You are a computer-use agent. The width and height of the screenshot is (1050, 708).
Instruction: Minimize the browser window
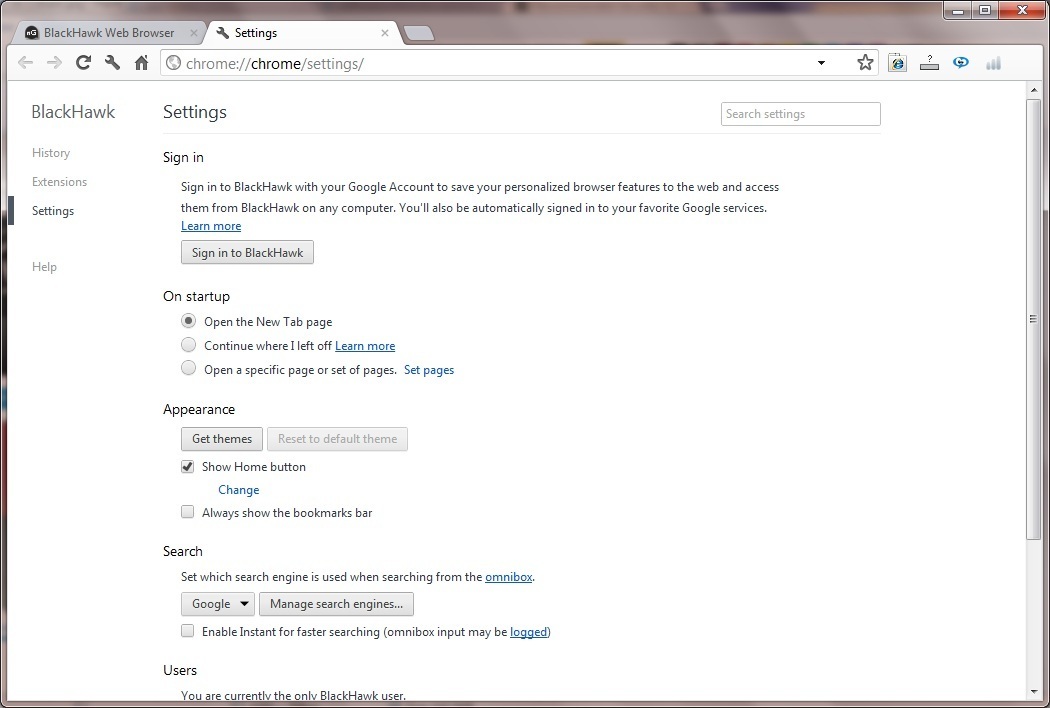point(958,10)
